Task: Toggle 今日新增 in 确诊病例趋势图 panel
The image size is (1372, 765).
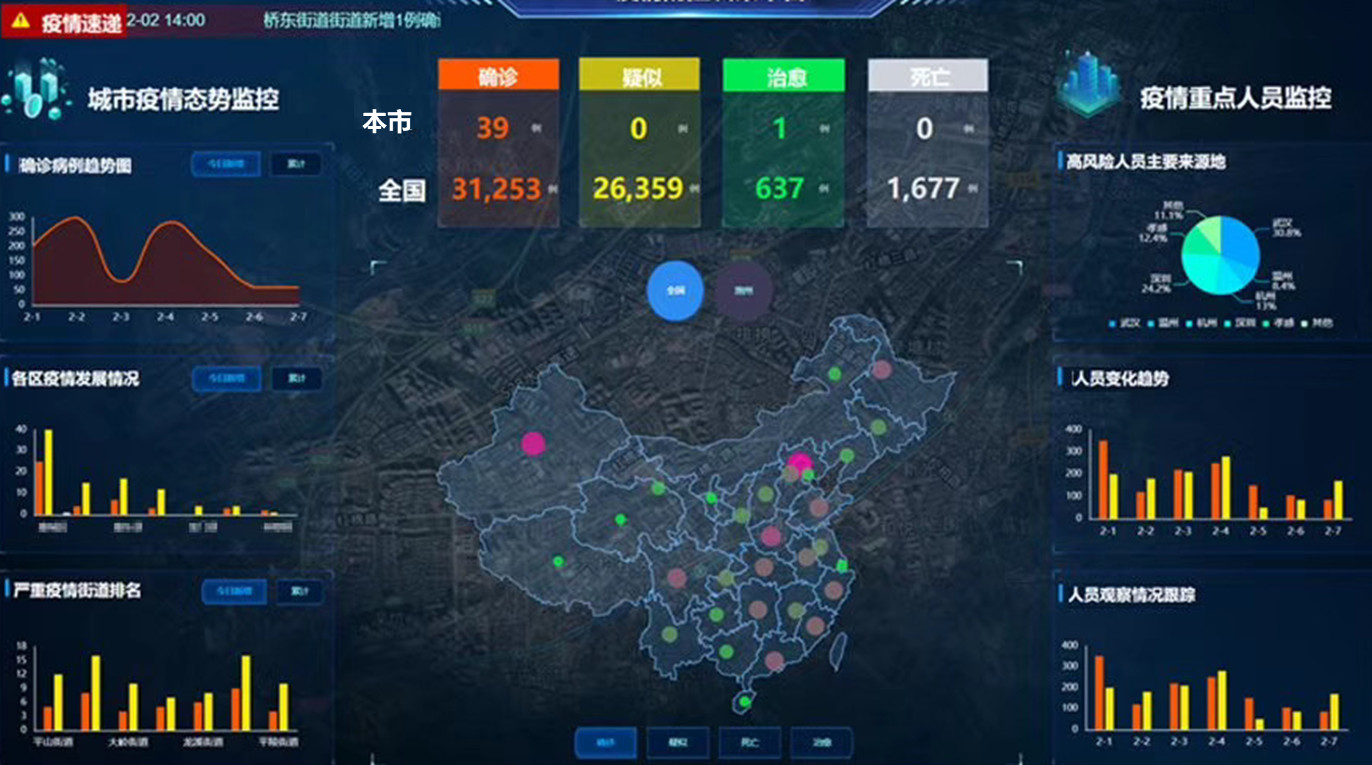Action: [x=226, y=164]
